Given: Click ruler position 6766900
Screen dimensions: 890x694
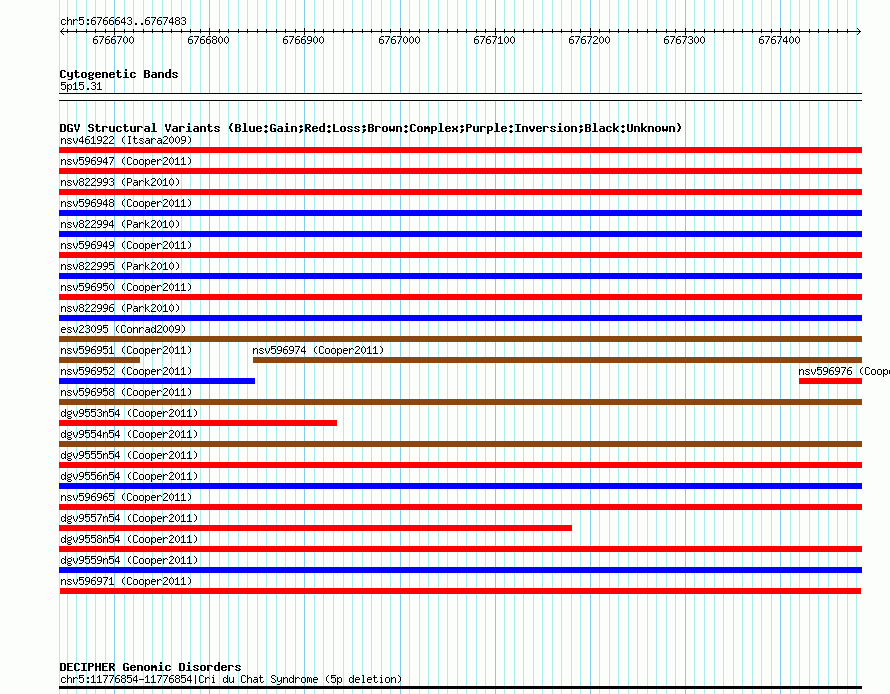Looking at the screenshot, I should (303, 40).
